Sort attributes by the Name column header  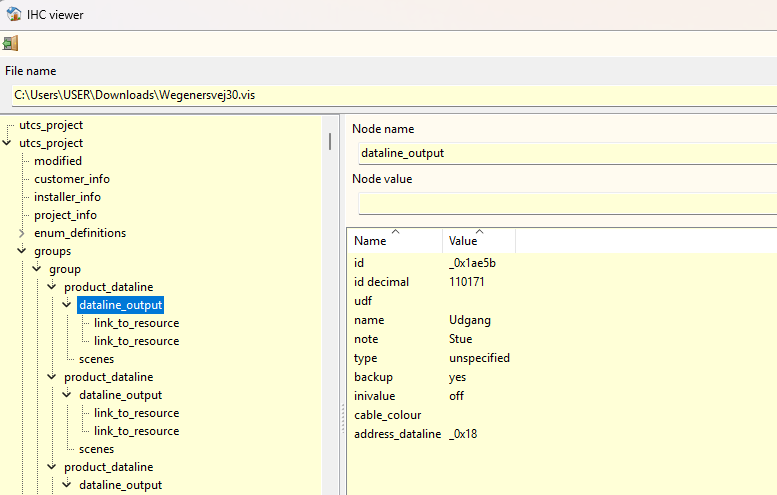pos(395,241)
